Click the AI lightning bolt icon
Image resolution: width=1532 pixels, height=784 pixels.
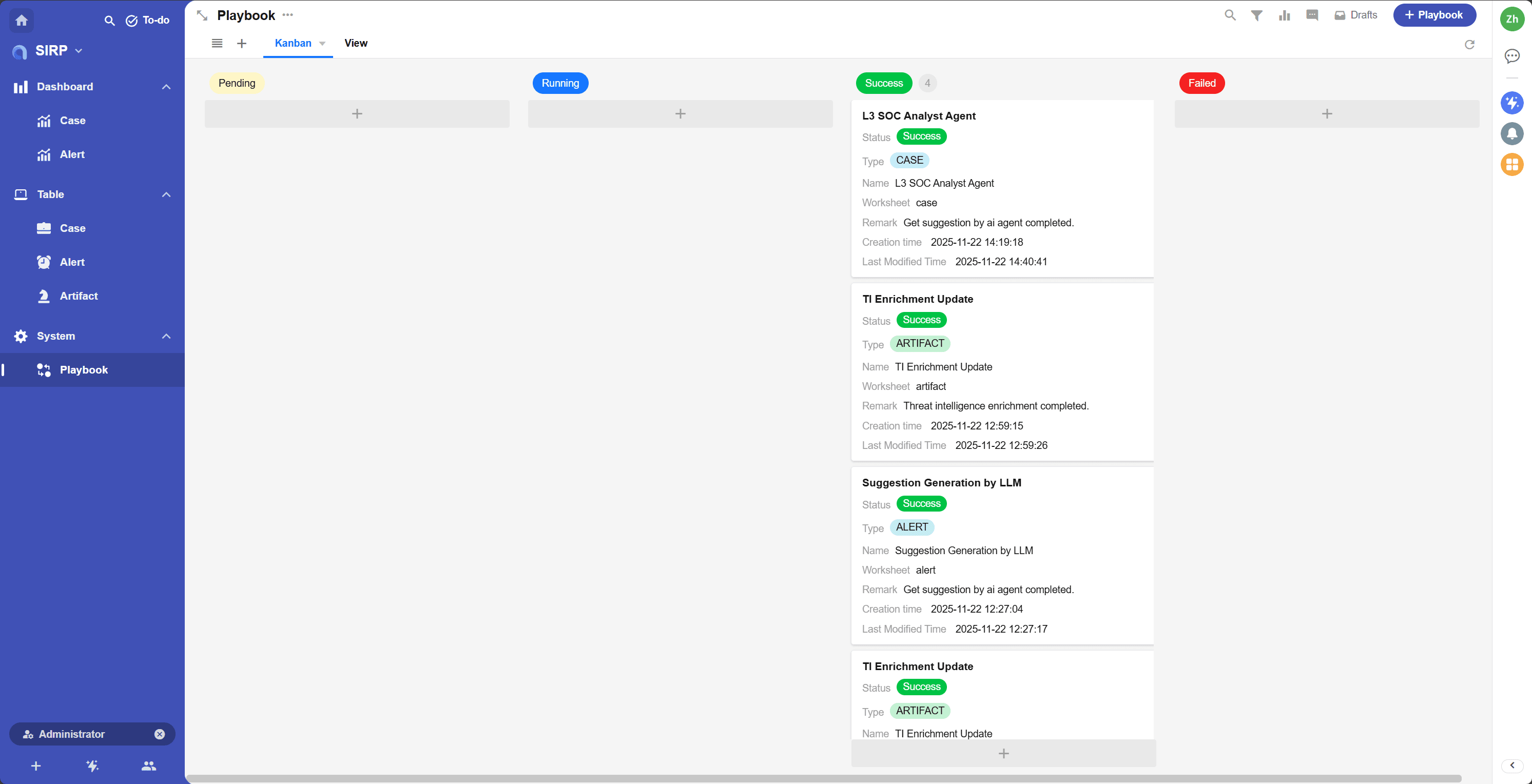(x=1511, y=103)
